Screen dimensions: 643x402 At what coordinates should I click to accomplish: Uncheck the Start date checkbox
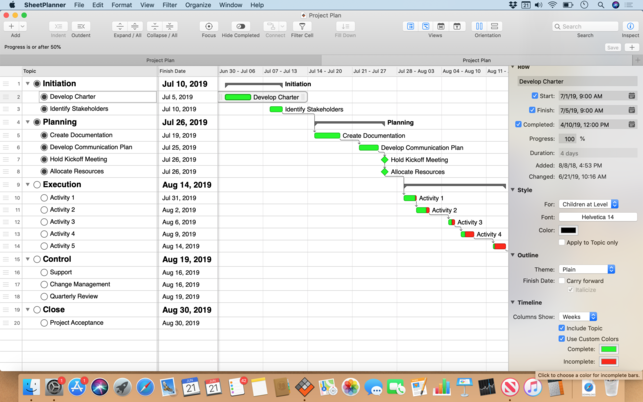535,96
